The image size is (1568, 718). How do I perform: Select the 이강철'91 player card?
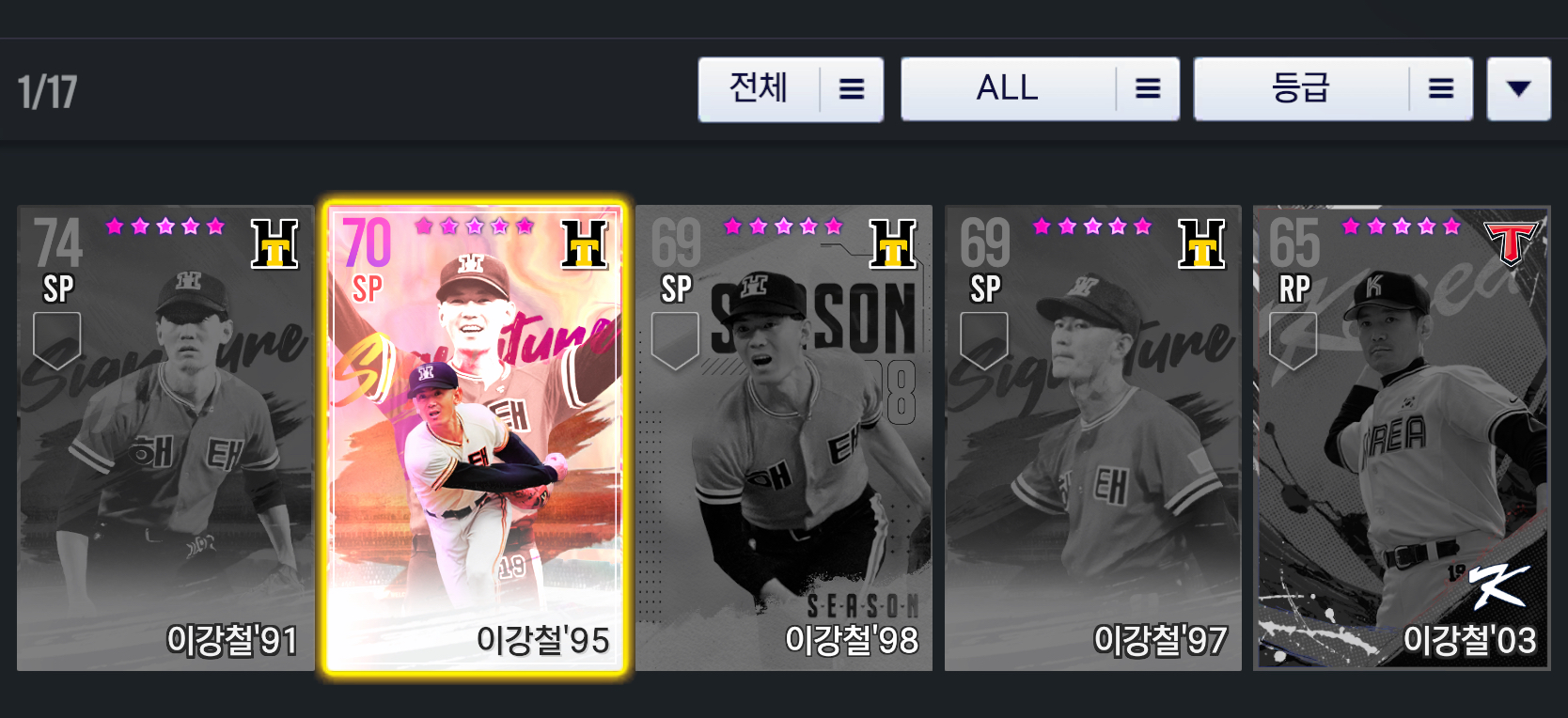click(165, 438)
